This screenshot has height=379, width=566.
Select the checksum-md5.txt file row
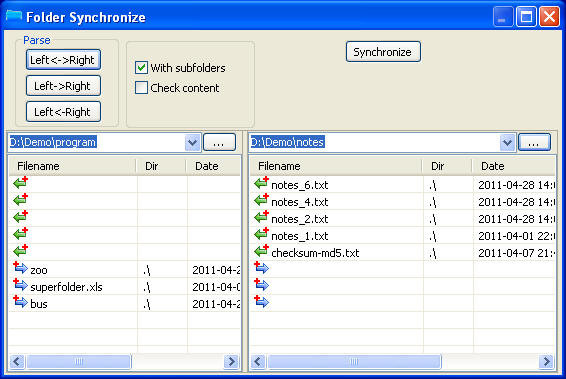click(402, 253)
